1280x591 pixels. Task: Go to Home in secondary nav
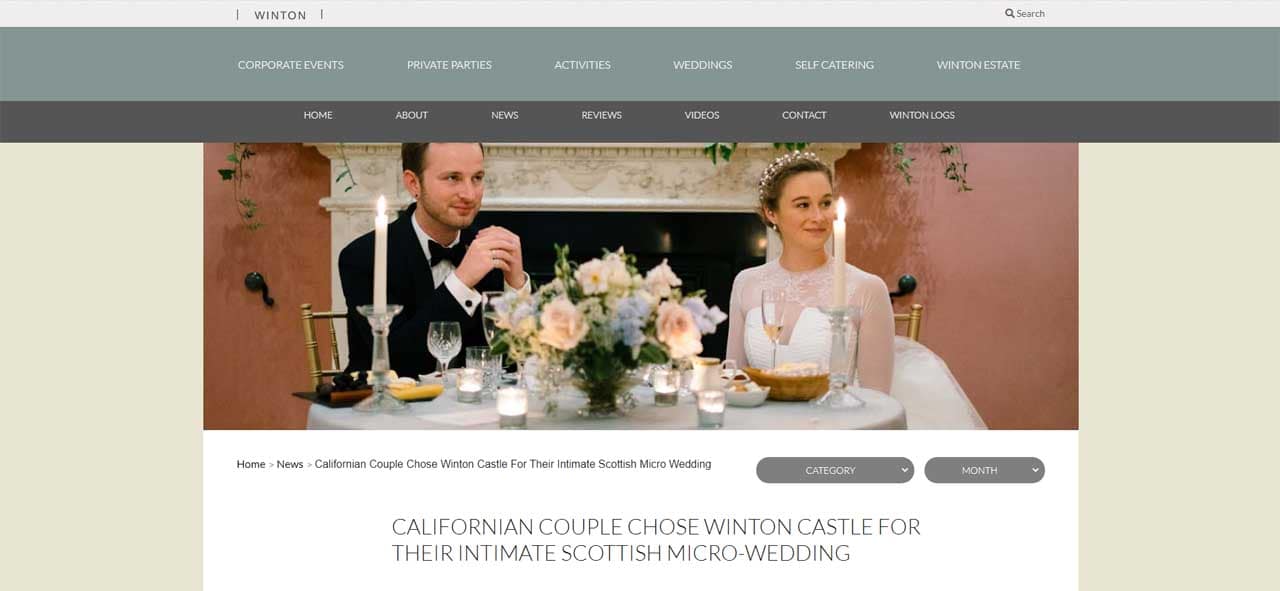click(x=318, y=115)
